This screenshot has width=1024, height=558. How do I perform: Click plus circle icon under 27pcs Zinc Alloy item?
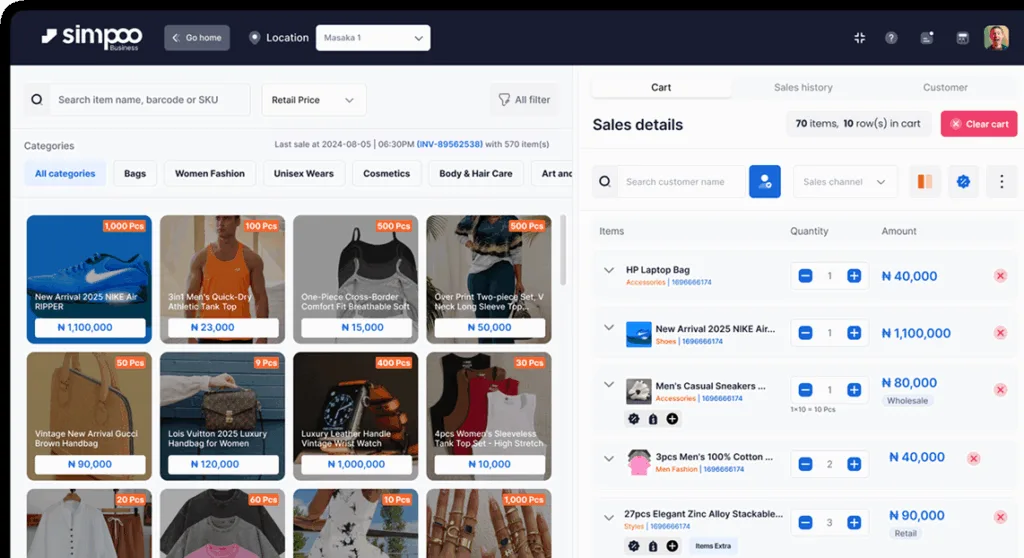pos(672,546)
